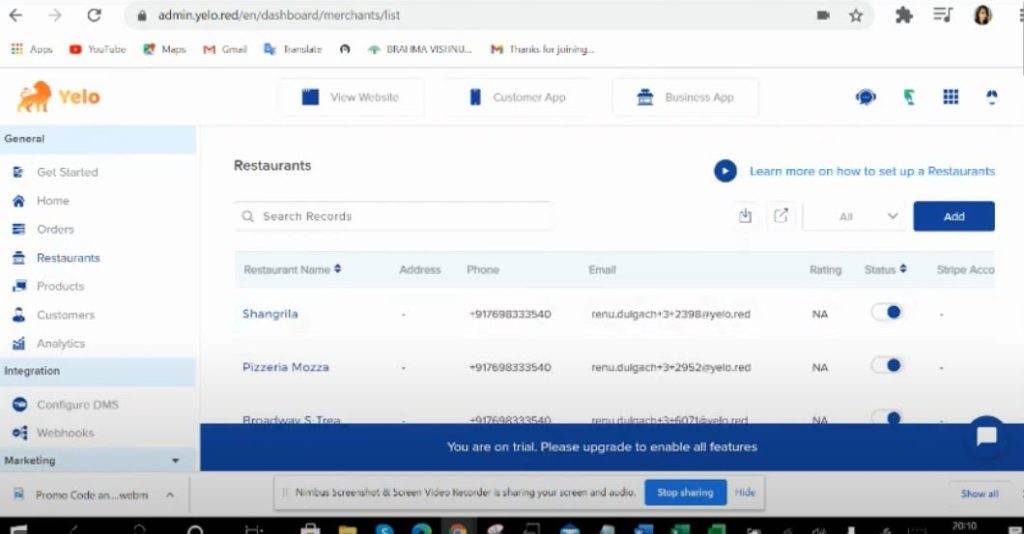Collapse the Marketing section arrow in sidebar
This screenshot has height=534, width=1024.
(176, 461)
